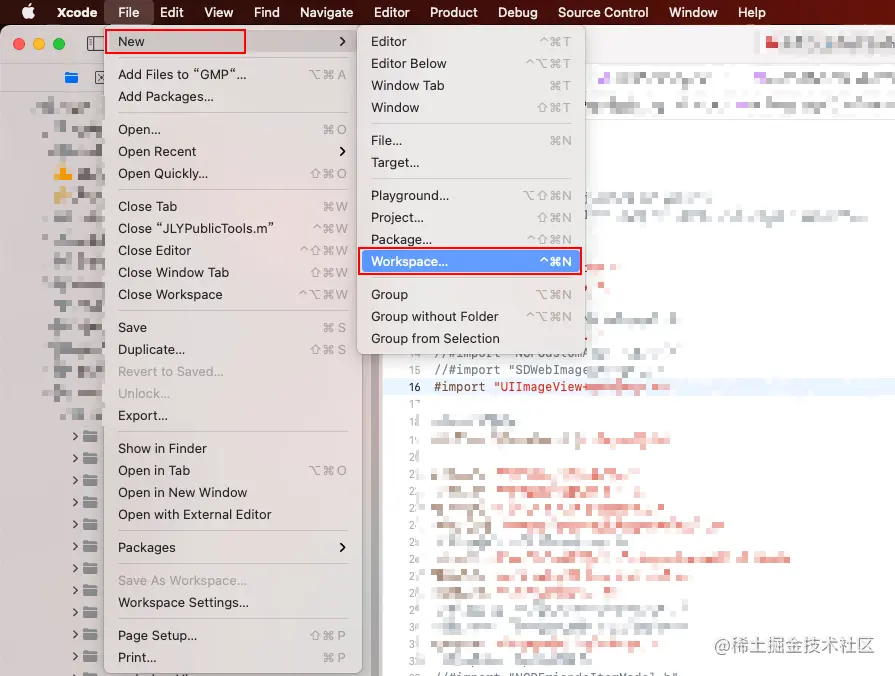The height and width of the screenshot is (676, 895).
Task: Select Print…
Action: (232, 658)
